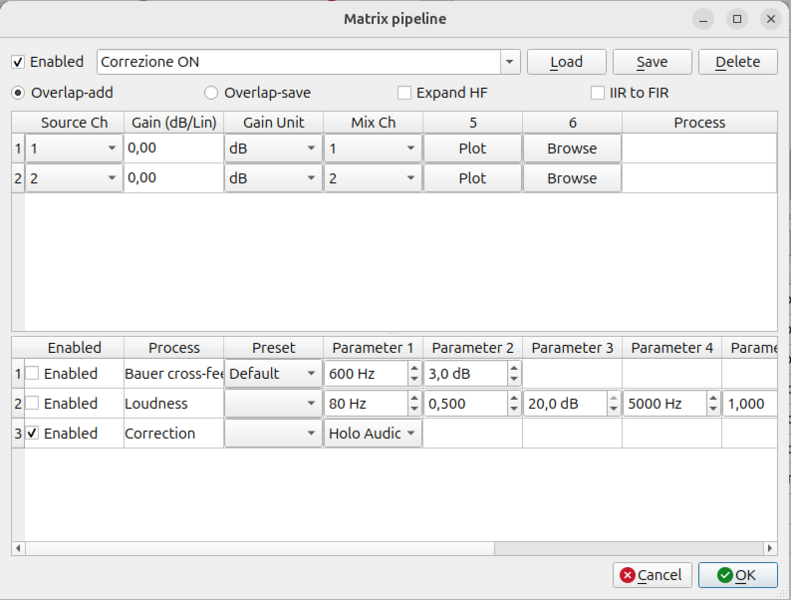
Task: Select the Overlap-add radio button
Action: click(18, 93)
